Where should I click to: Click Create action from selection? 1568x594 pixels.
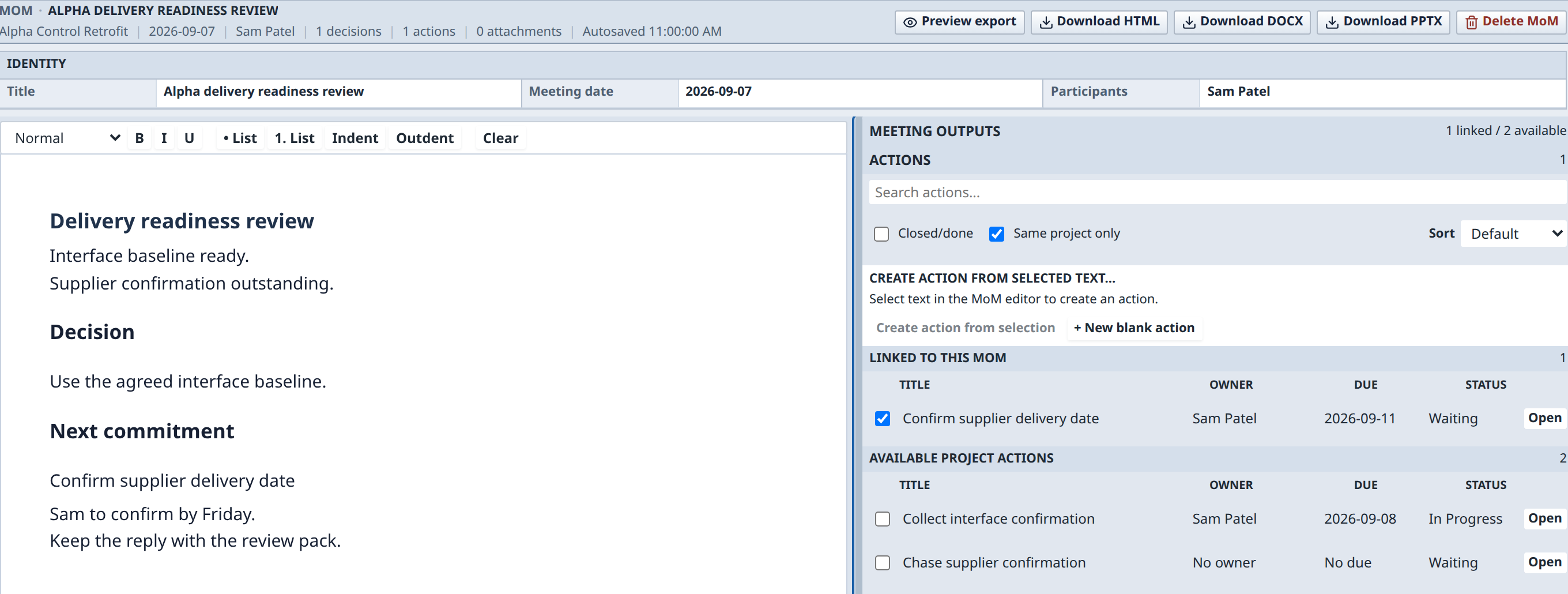966,328
